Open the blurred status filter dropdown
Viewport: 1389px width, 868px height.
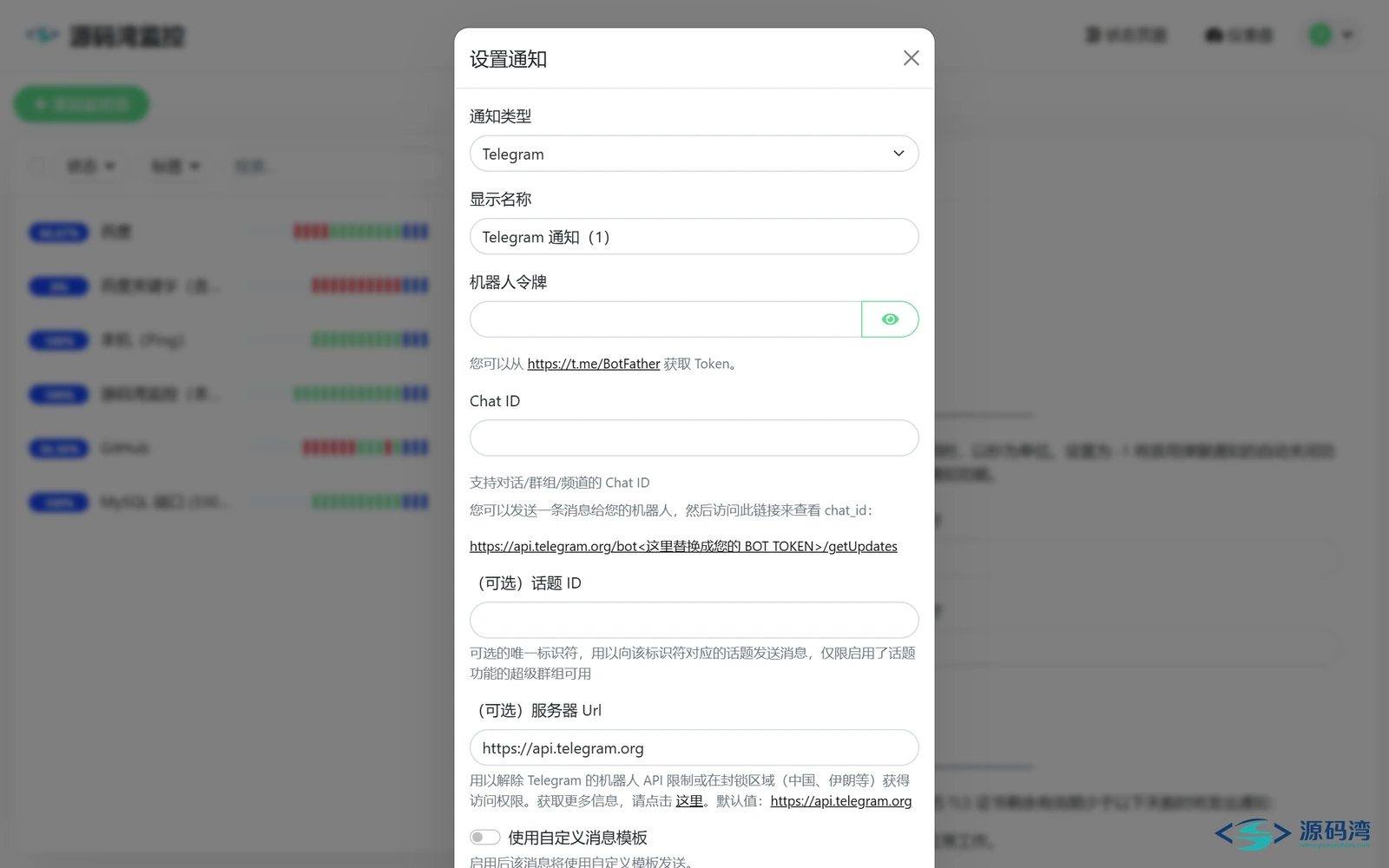91,166
